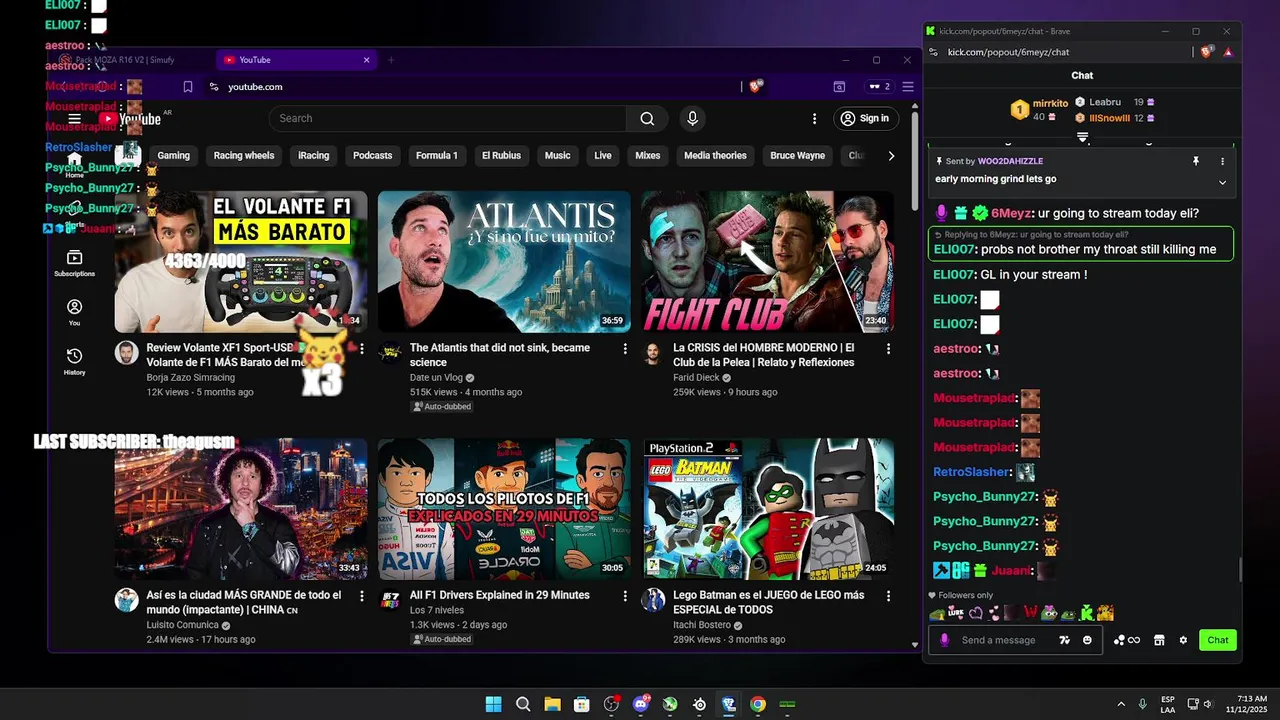View site information for youtube.com

[x=214, y=87]
